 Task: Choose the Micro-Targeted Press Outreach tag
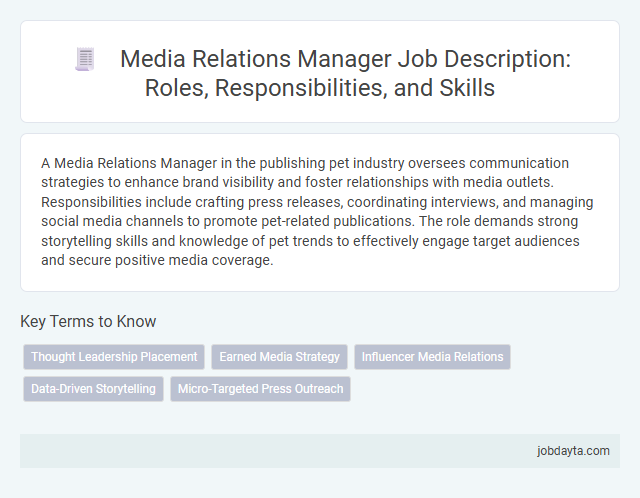point(260,389)
